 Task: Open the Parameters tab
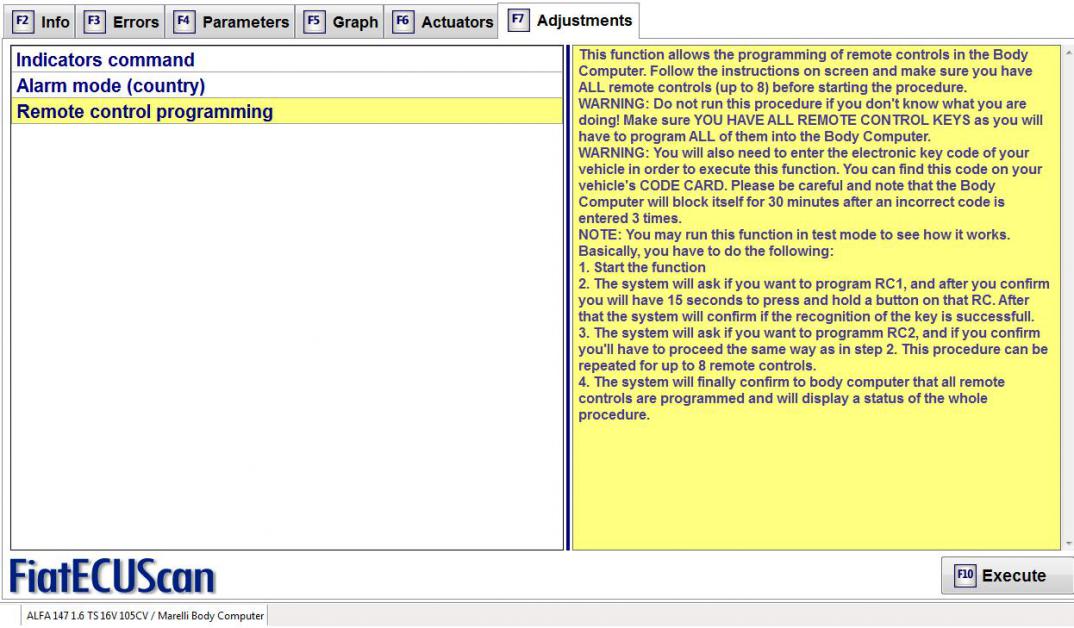[x=231, y=22]
